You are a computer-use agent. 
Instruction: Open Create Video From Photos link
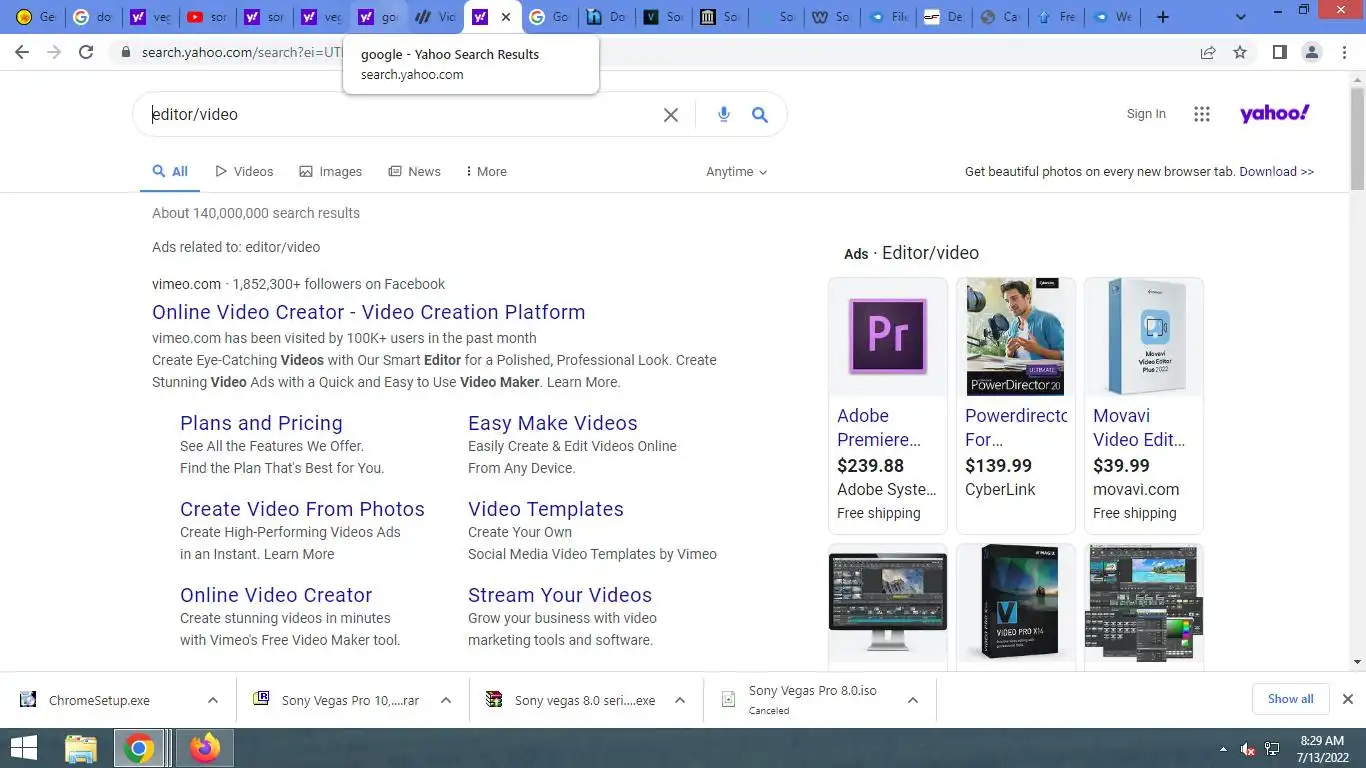(302, 509)
